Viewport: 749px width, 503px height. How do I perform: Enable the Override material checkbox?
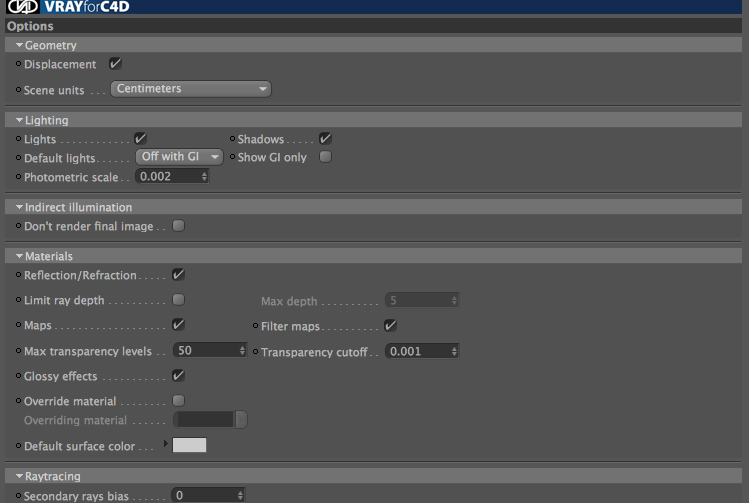coord(178,400)
